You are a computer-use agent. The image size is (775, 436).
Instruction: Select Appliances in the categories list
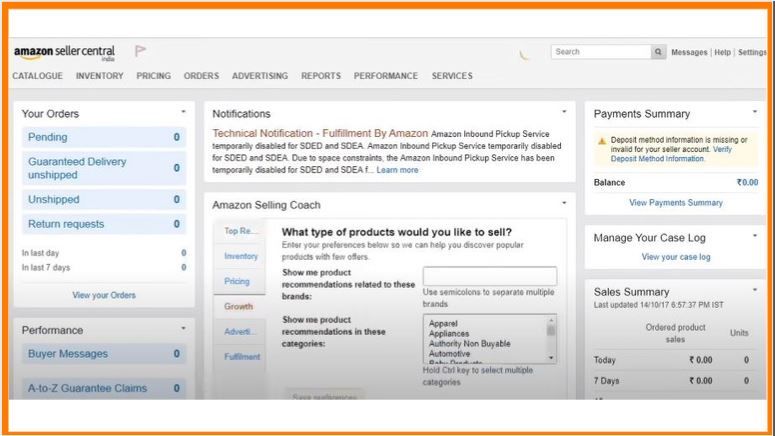click(451, 334)
